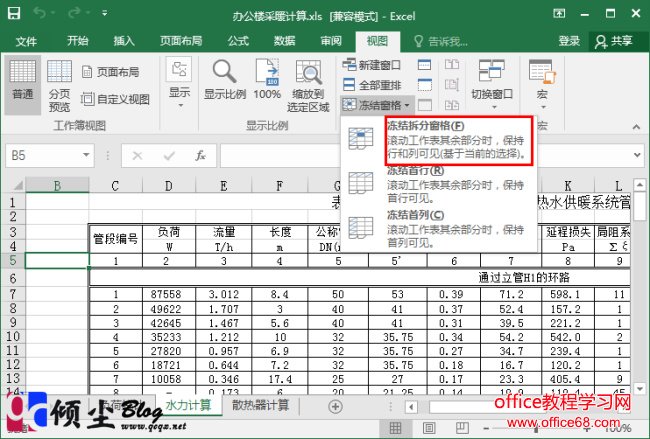Image resolution: width=650 pixels, height=439 pixels.
Task: Click the Split window icon
Action: [424, 65]
